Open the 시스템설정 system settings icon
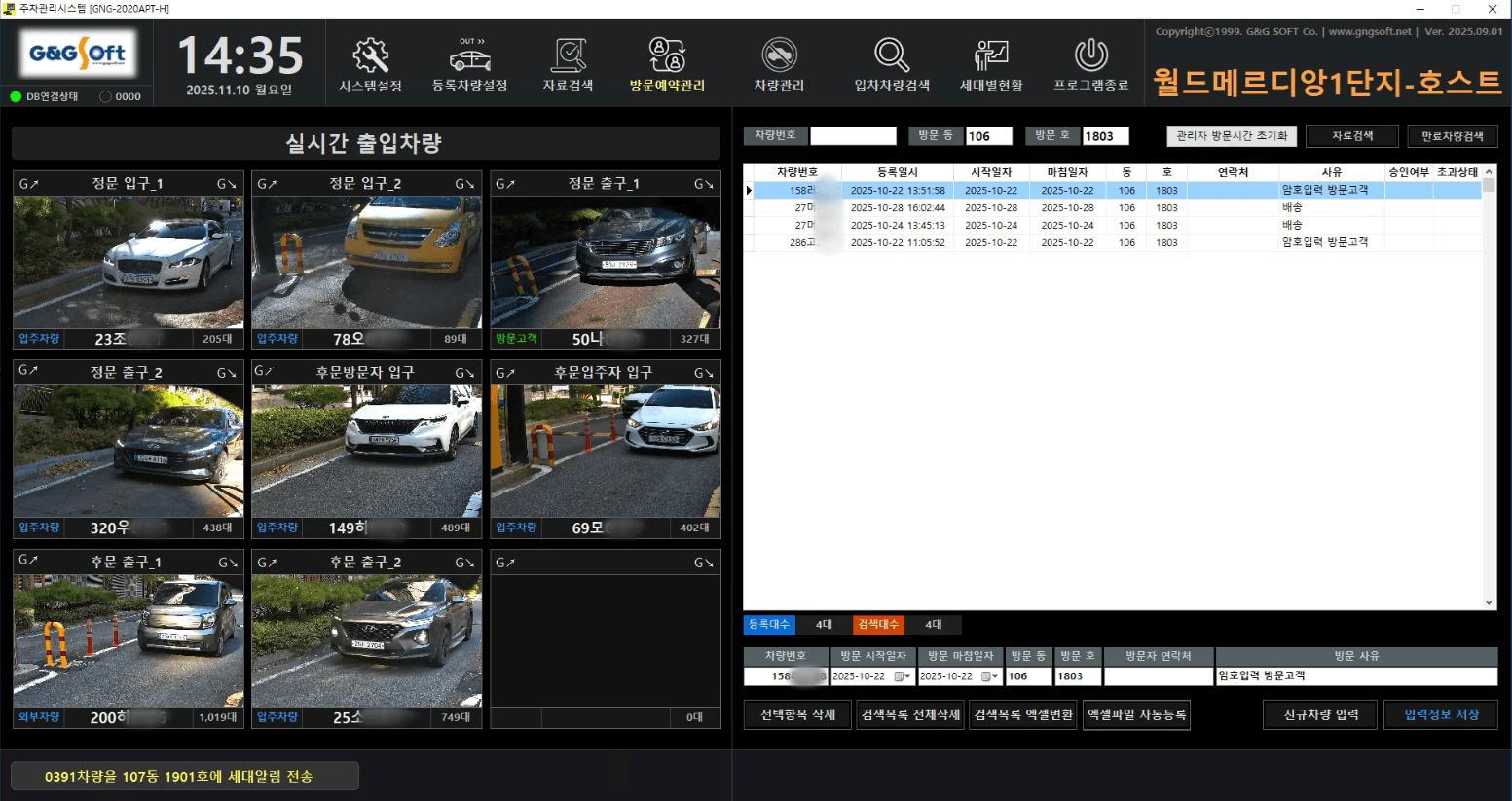The width and height of the screenshot is (1512, 801). coord(370,64)
